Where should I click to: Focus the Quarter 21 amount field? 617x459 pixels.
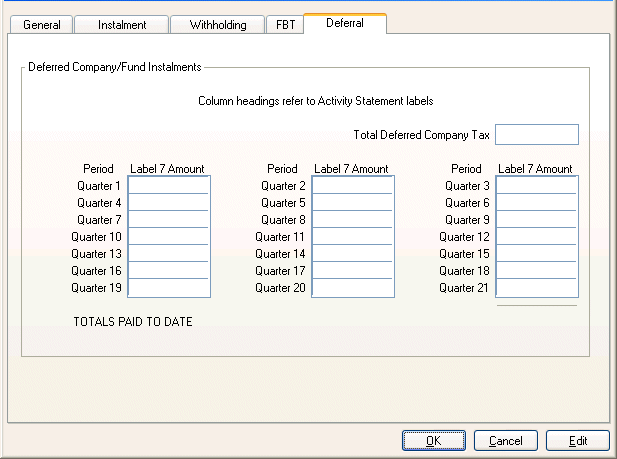click(536, 288)
